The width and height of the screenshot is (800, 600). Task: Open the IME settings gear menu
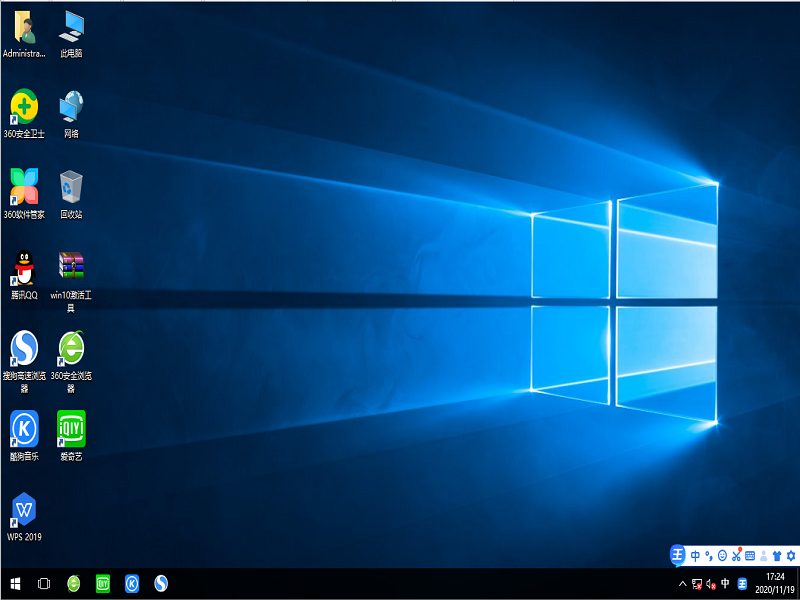(x=791, y=555)
